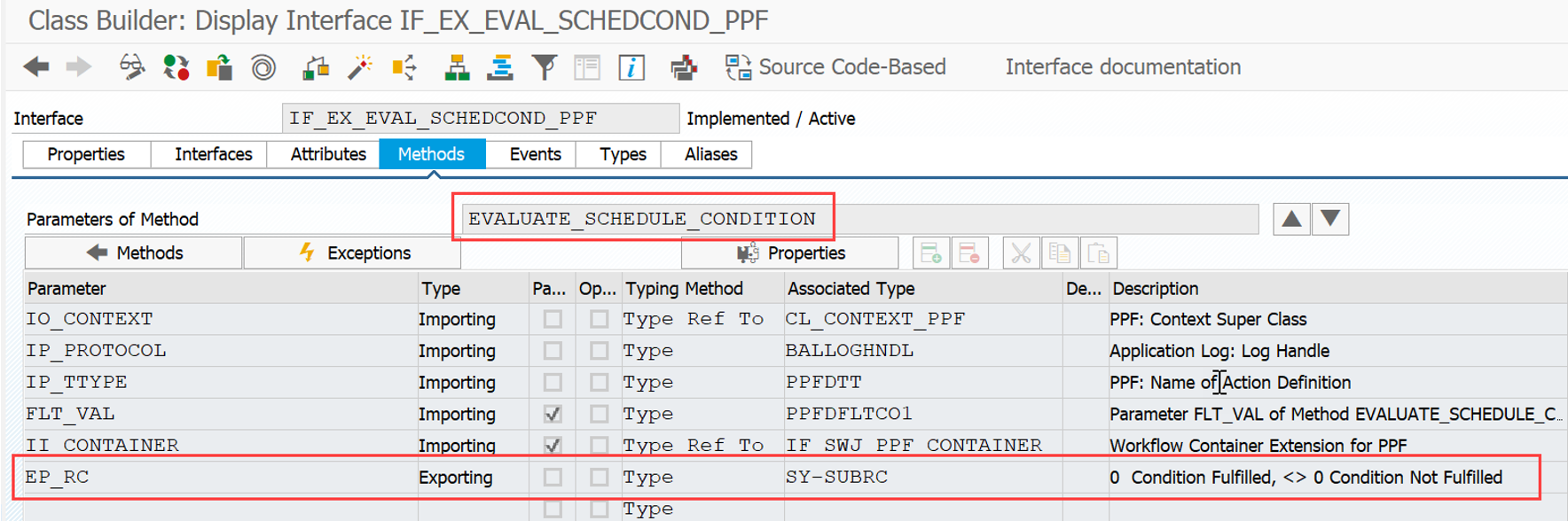Return to Methods list button

tap(133, 253)
